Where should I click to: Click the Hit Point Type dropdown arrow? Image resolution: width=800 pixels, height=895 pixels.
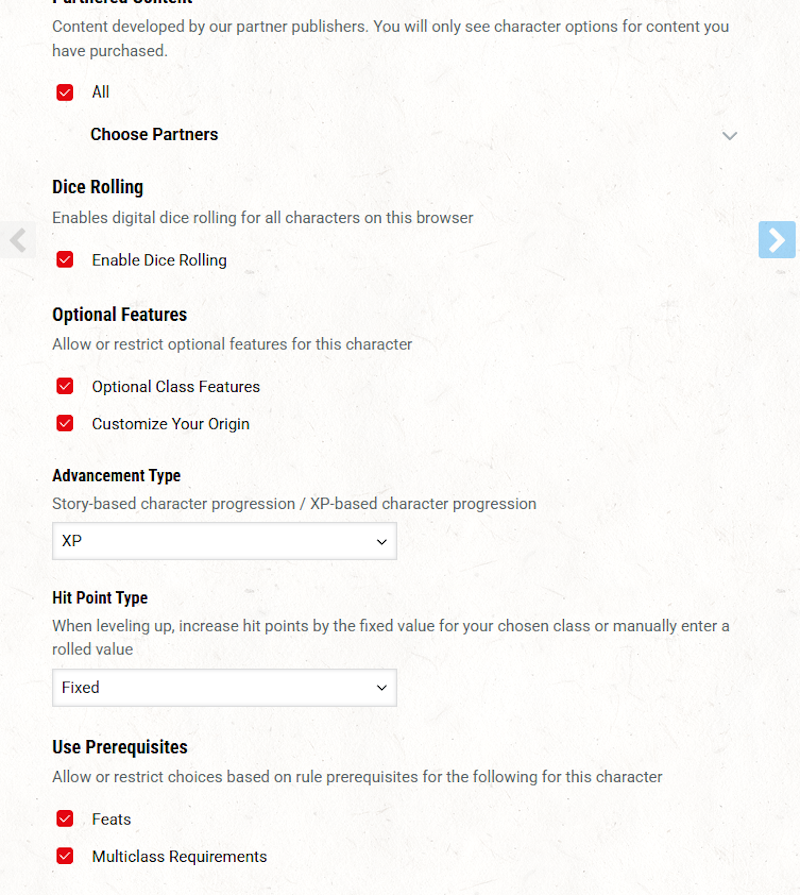pyautogui.click(x=381, y=688)
